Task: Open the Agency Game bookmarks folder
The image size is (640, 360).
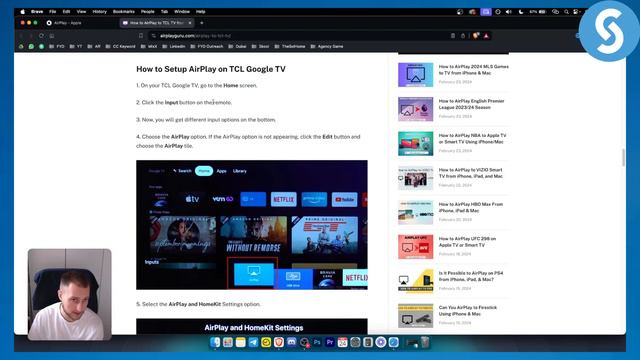Action: (327, 47)
